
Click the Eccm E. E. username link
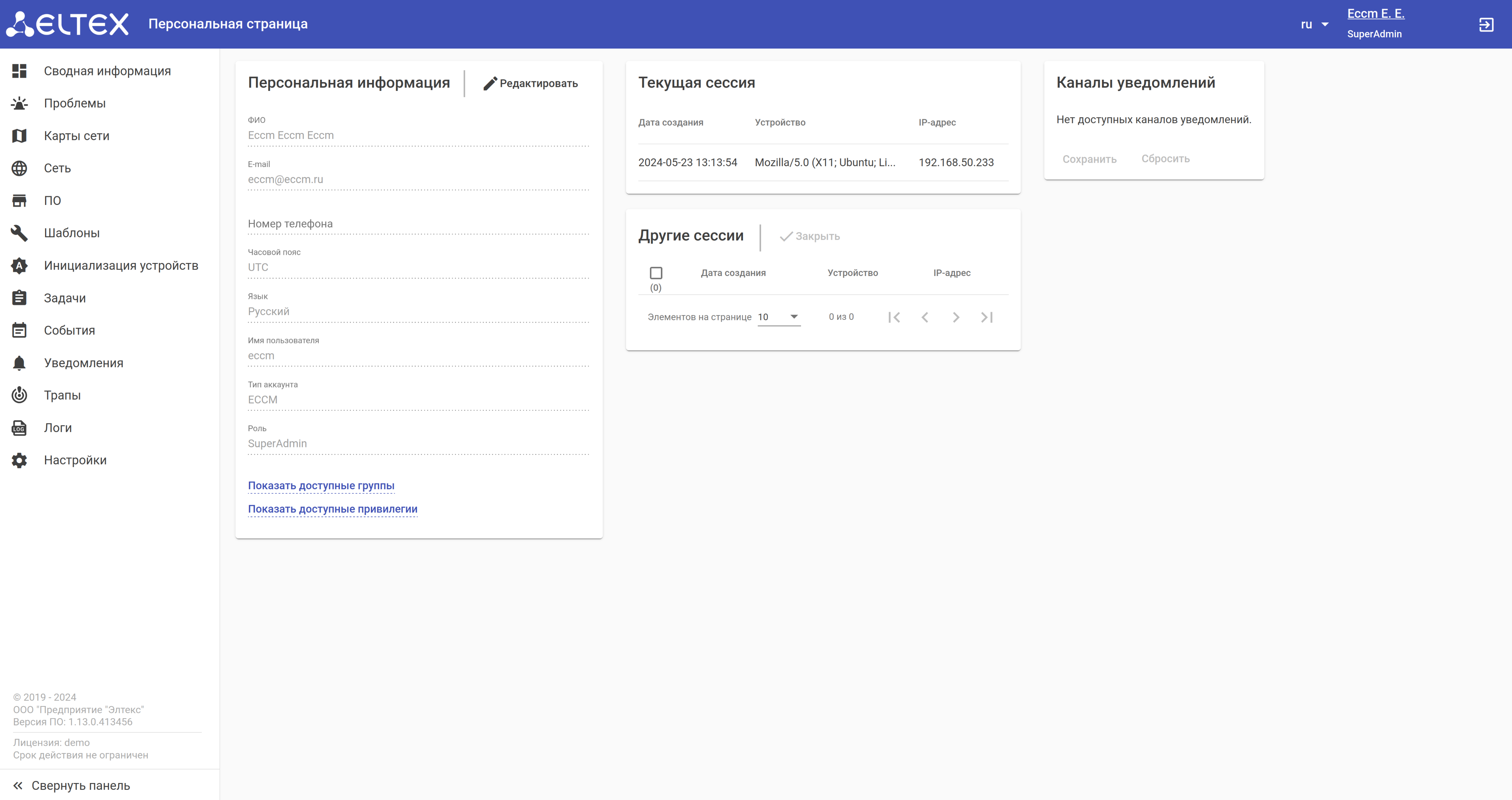pos(1375,13)
